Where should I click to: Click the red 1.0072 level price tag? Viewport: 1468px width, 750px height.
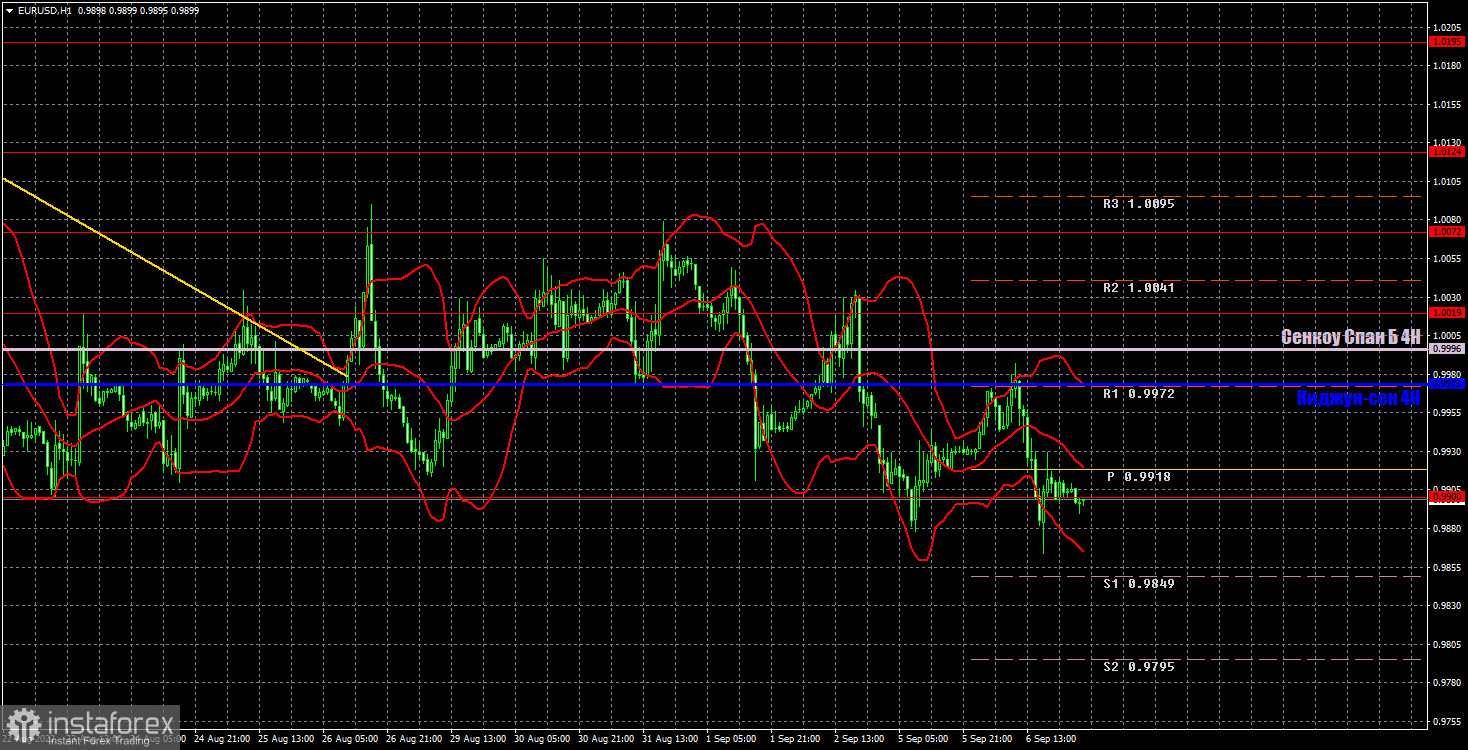(1447, 232)
